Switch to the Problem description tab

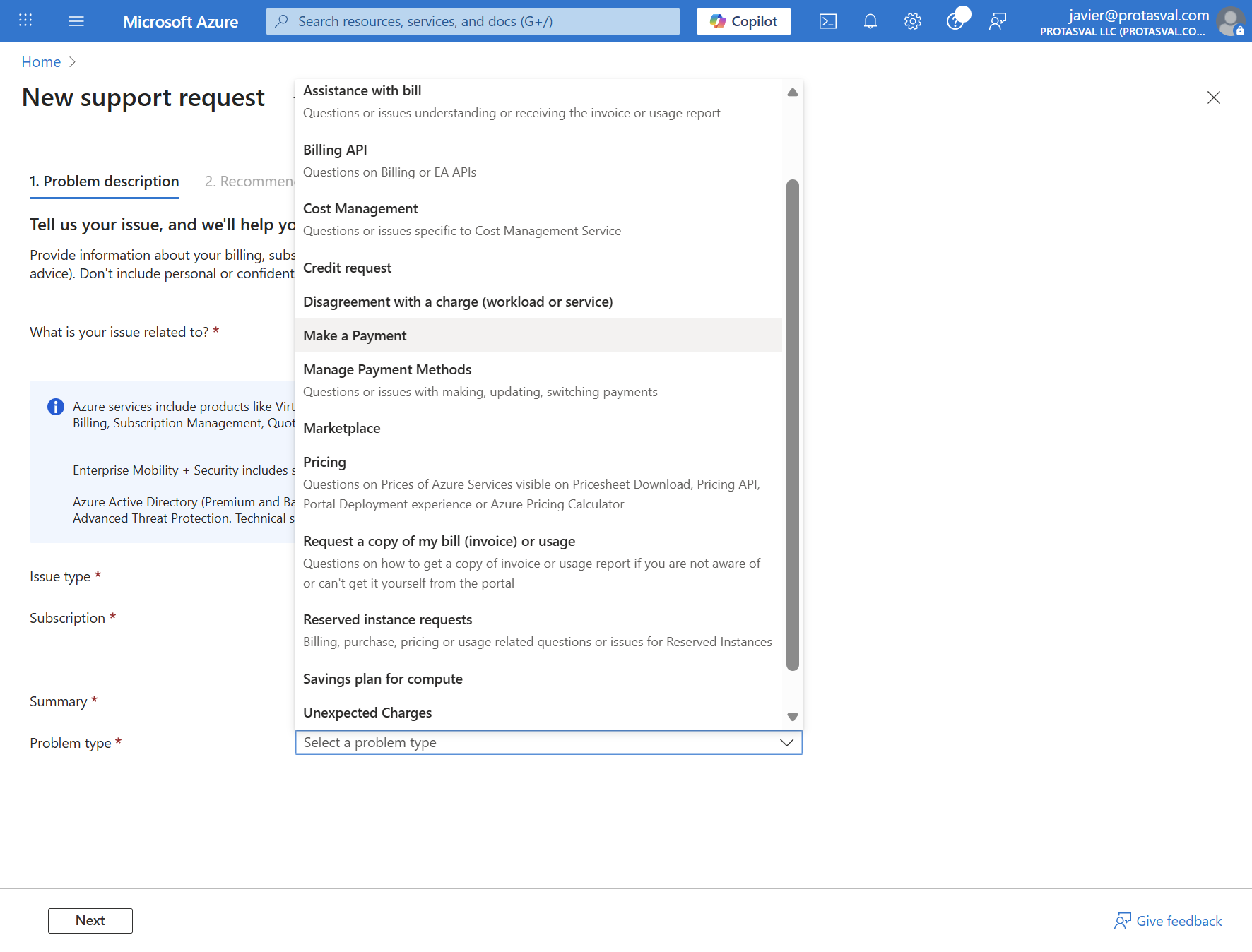(105, 182)
